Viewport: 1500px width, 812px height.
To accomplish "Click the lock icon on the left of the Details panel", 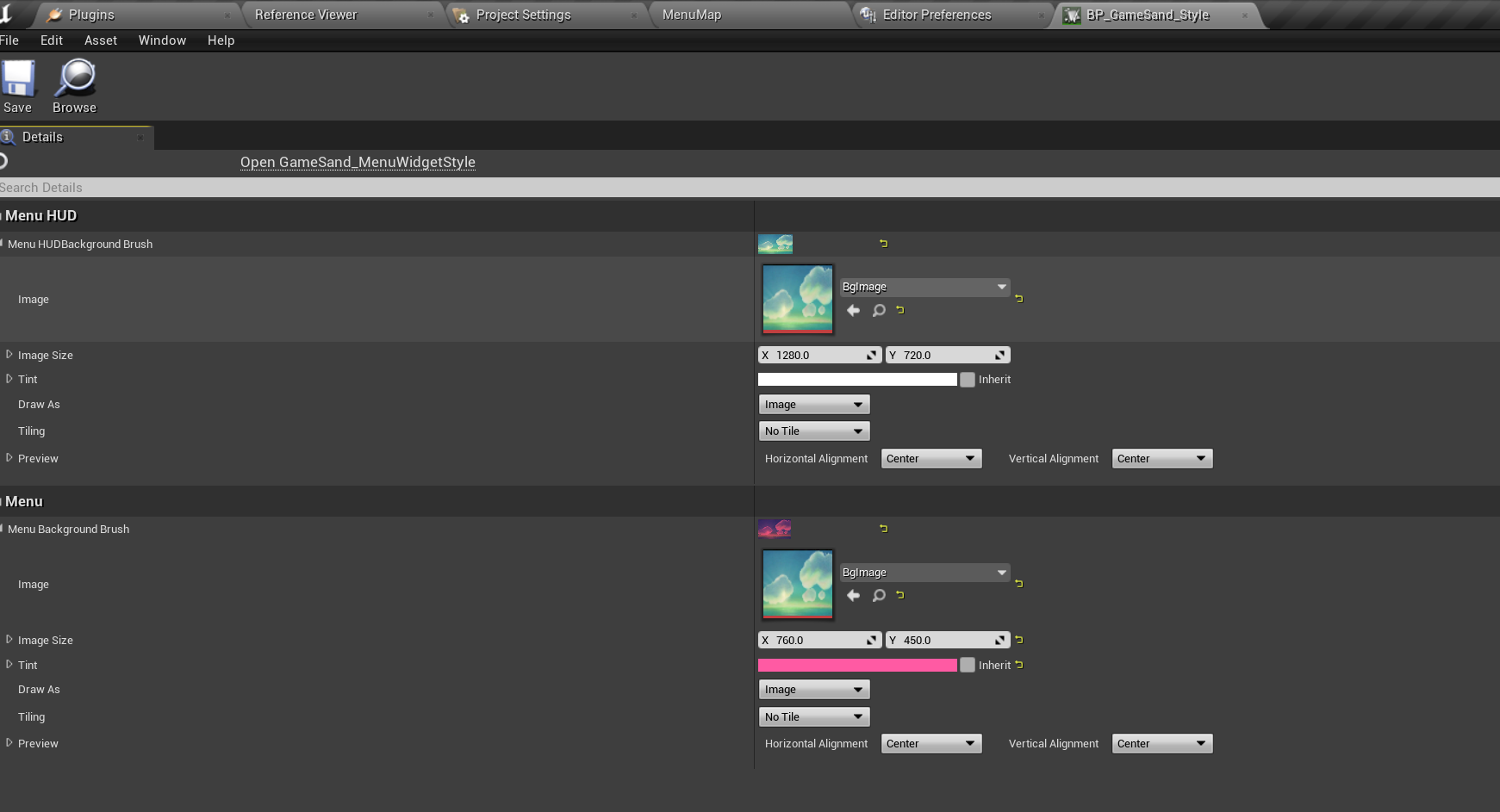I will click(x=3, y=160).
